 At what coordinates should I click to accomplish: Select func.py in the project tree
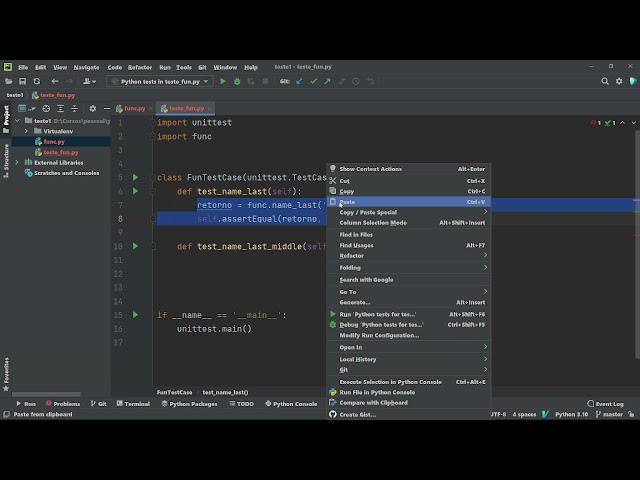point(54,142)
